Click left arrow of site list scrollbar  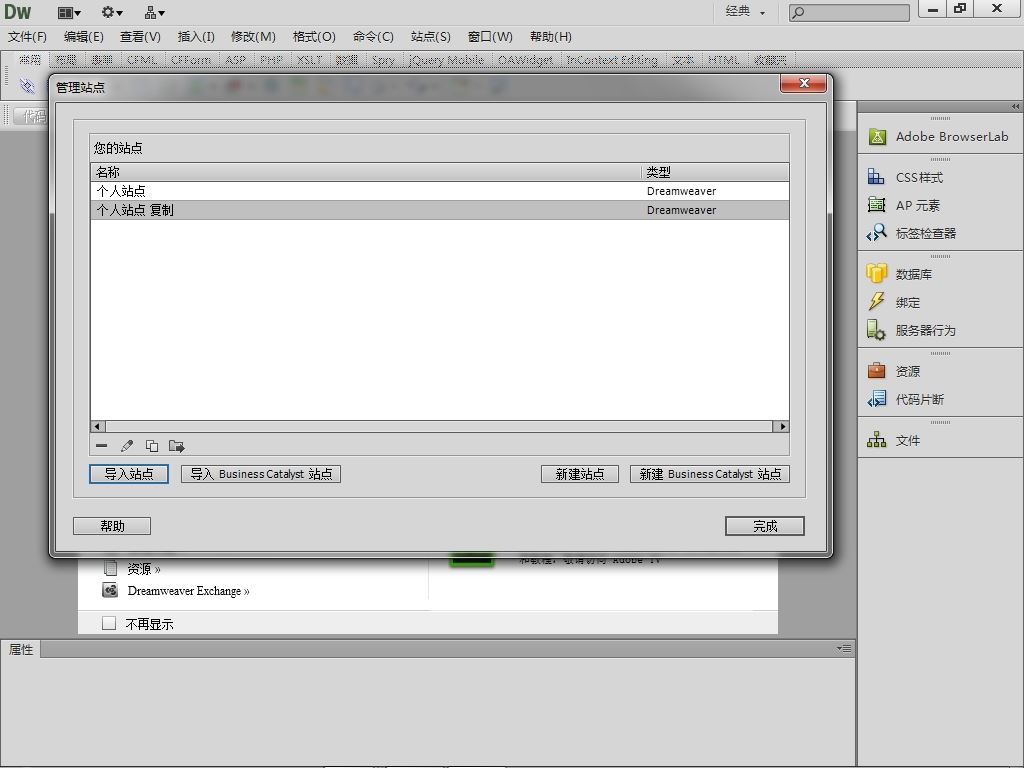click(97, 426)
